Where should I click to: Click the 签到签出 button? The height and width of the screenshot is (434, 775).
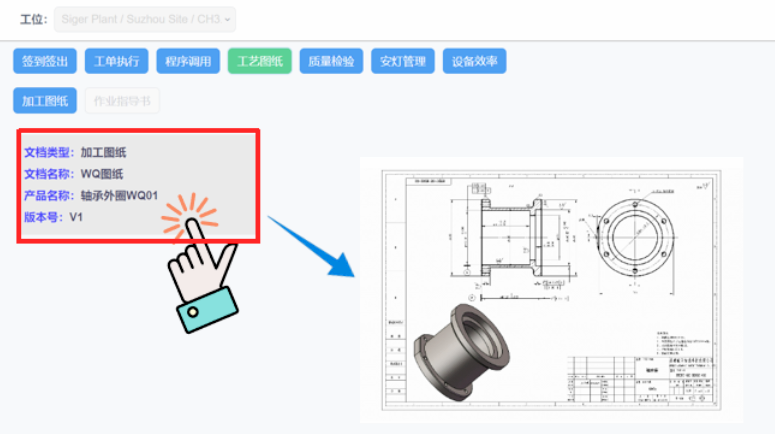point(45,61)
